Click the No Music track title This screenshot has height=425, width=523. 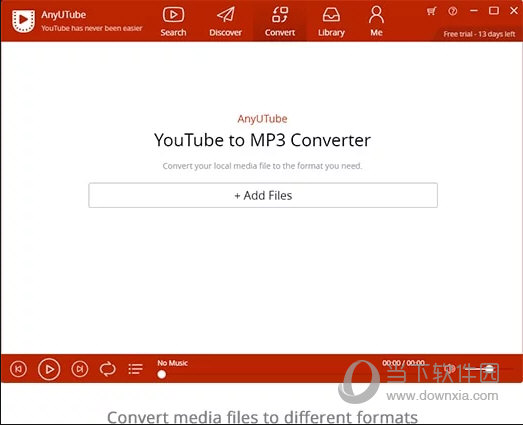[x=172, y=363]
